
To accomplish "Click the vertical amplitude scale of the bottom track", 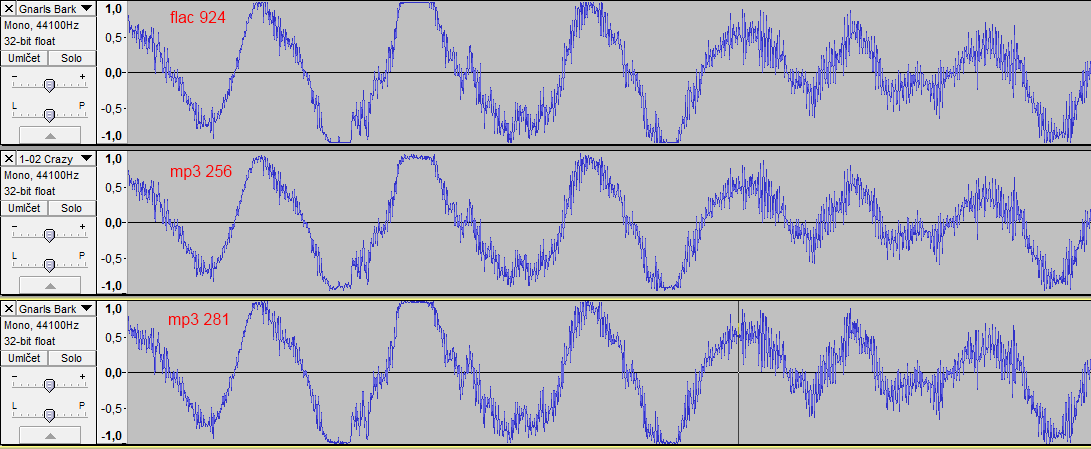I will [111, 372].
